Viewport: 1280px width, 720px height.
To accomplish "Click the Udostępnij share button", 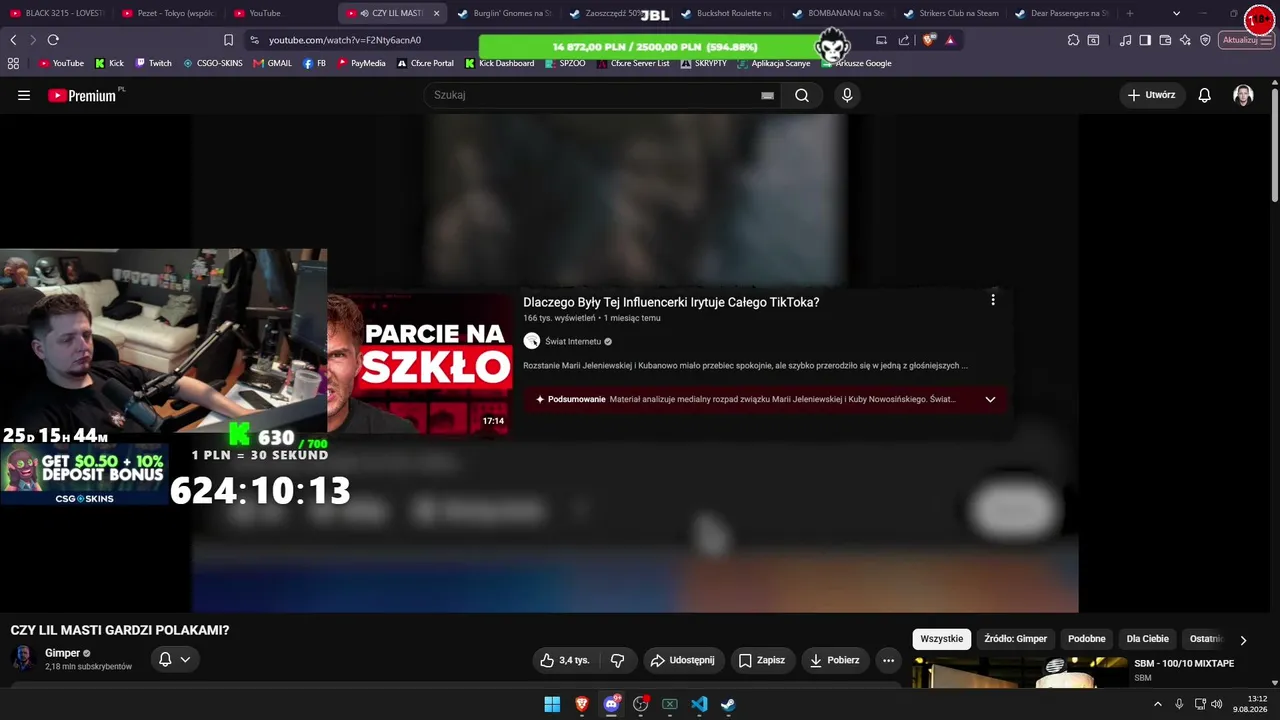I will coord(682,660).
